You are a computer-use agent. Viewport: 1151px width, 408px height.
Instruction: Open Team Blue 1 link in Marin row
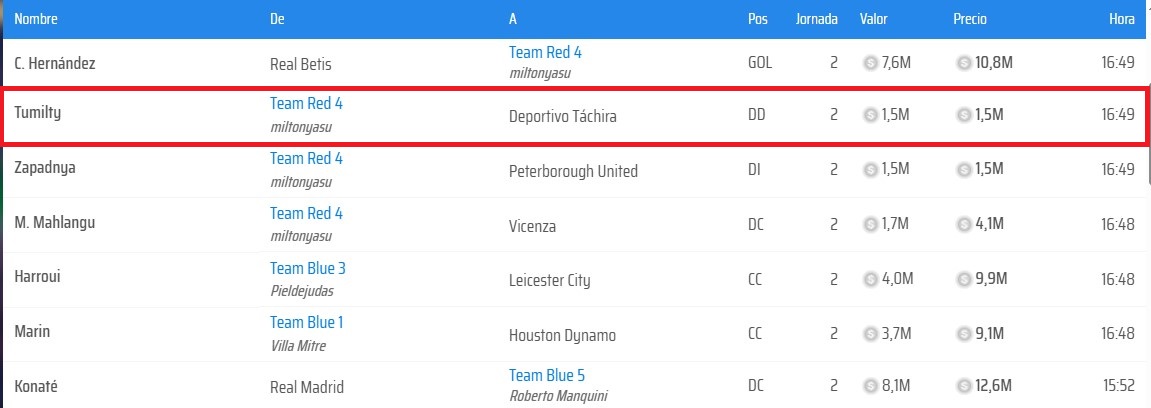click(306, 322)
